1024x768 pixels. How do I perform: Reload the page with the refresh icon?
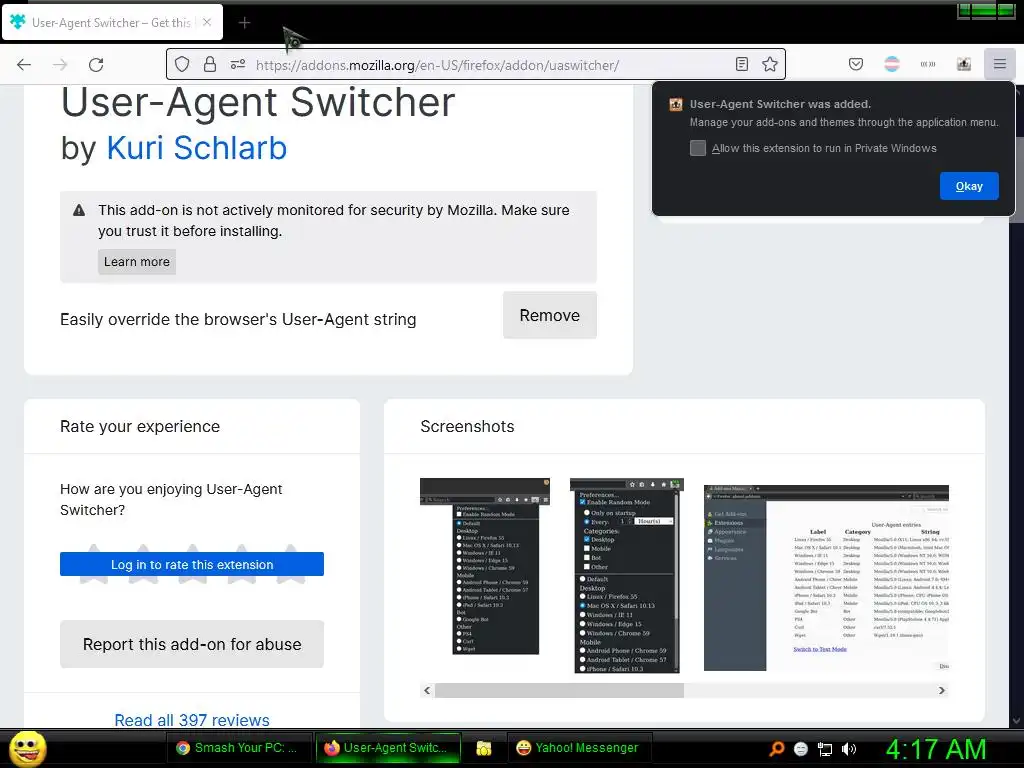(96, 65)
